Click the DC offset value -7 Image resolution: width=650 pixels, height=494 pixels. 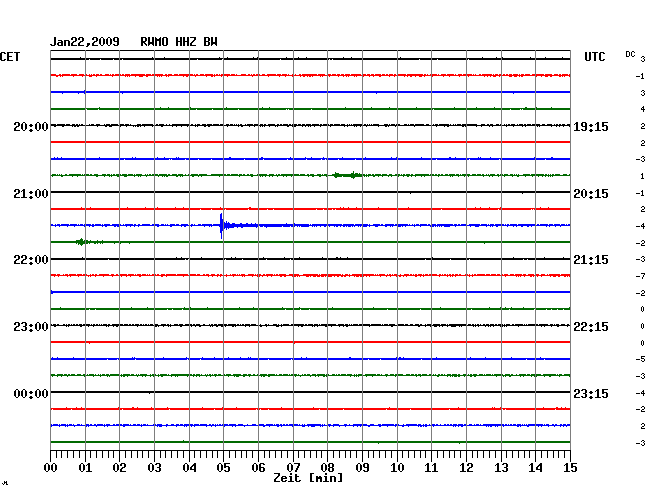[640, 276]
